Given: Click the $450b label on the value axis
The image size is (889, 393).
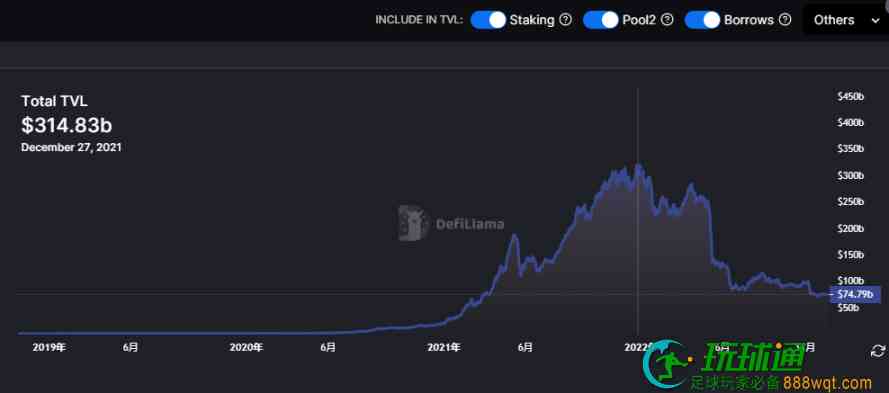Looking at the screenshot, I should [850, 96].
